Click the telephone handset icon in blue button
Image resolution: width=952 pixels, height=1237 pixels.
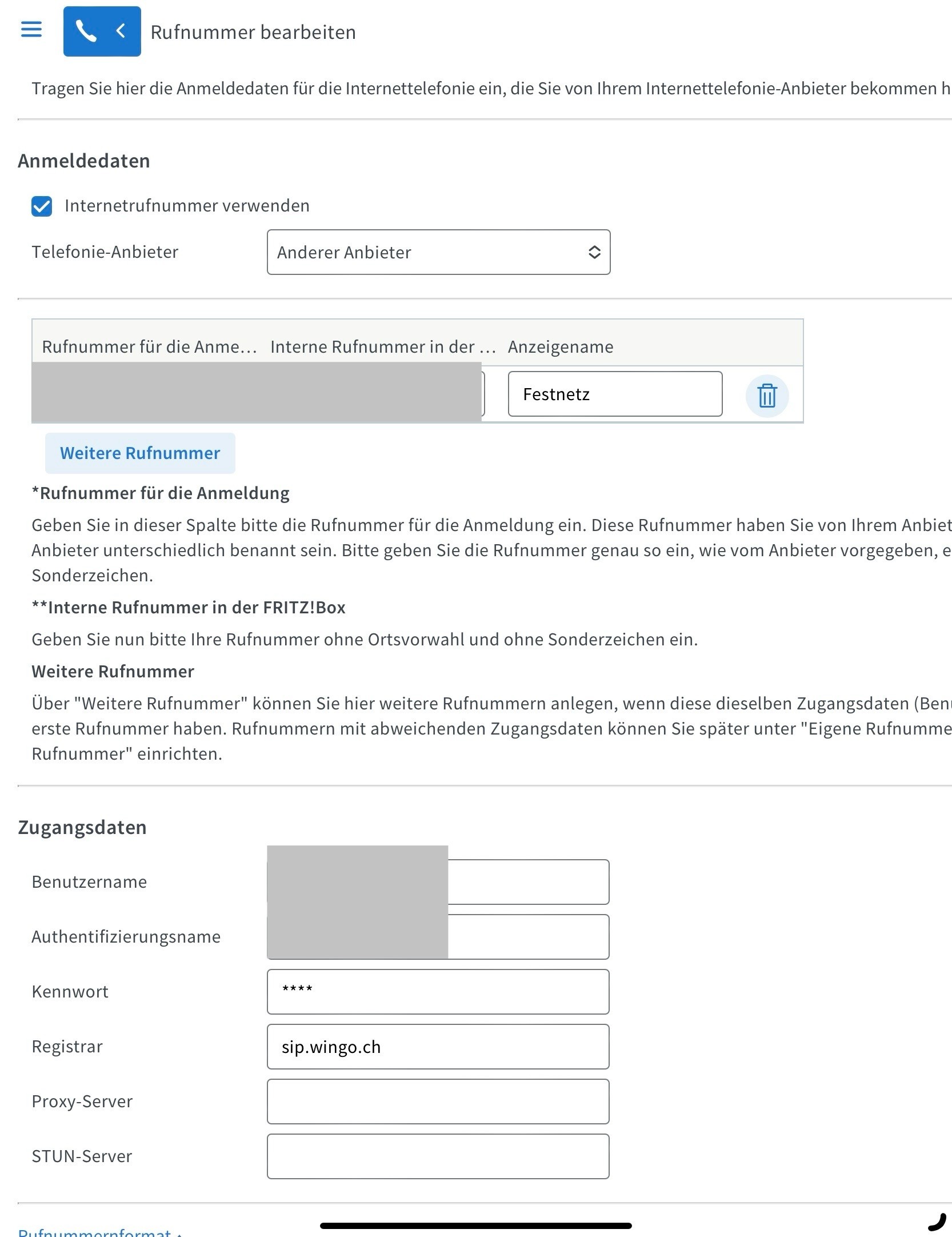(x=86, y=31)
